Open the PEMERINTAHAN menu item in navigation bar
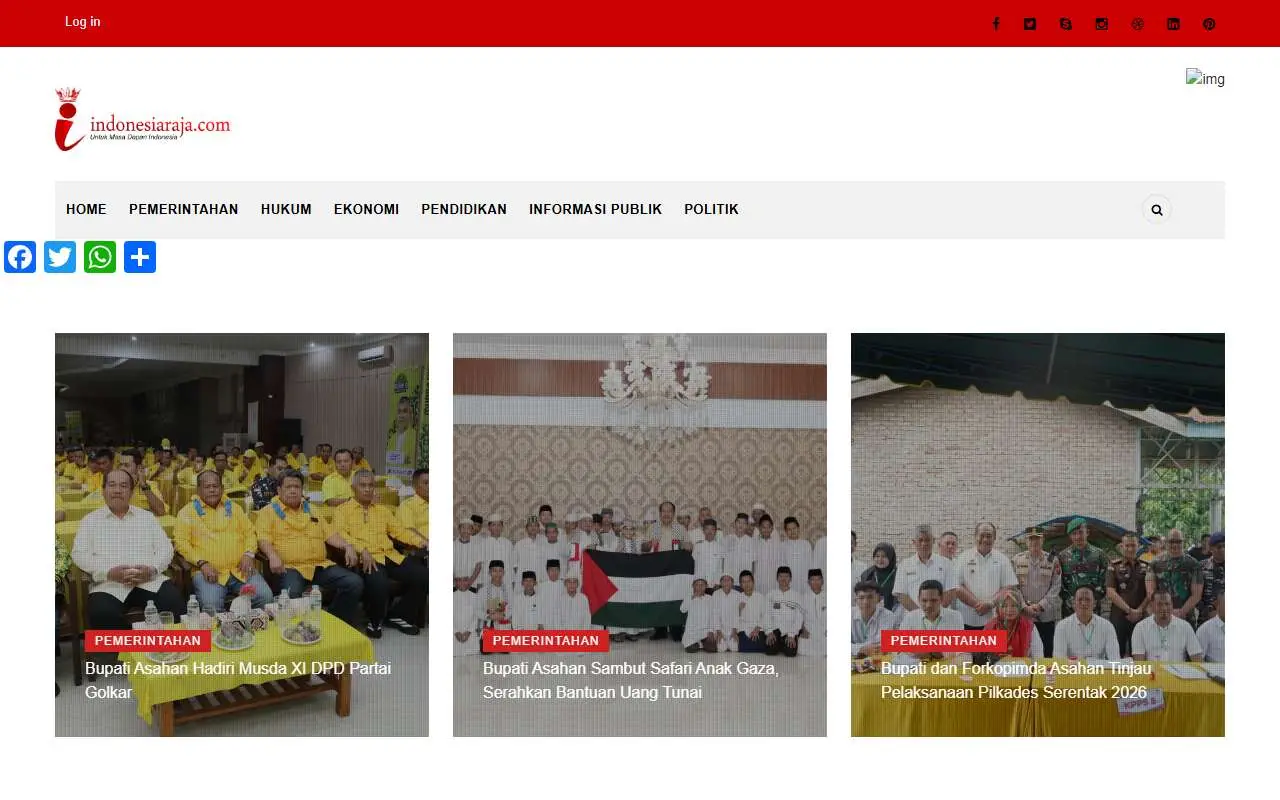Viewport: 1280px width, 800px height. [184, 209]
